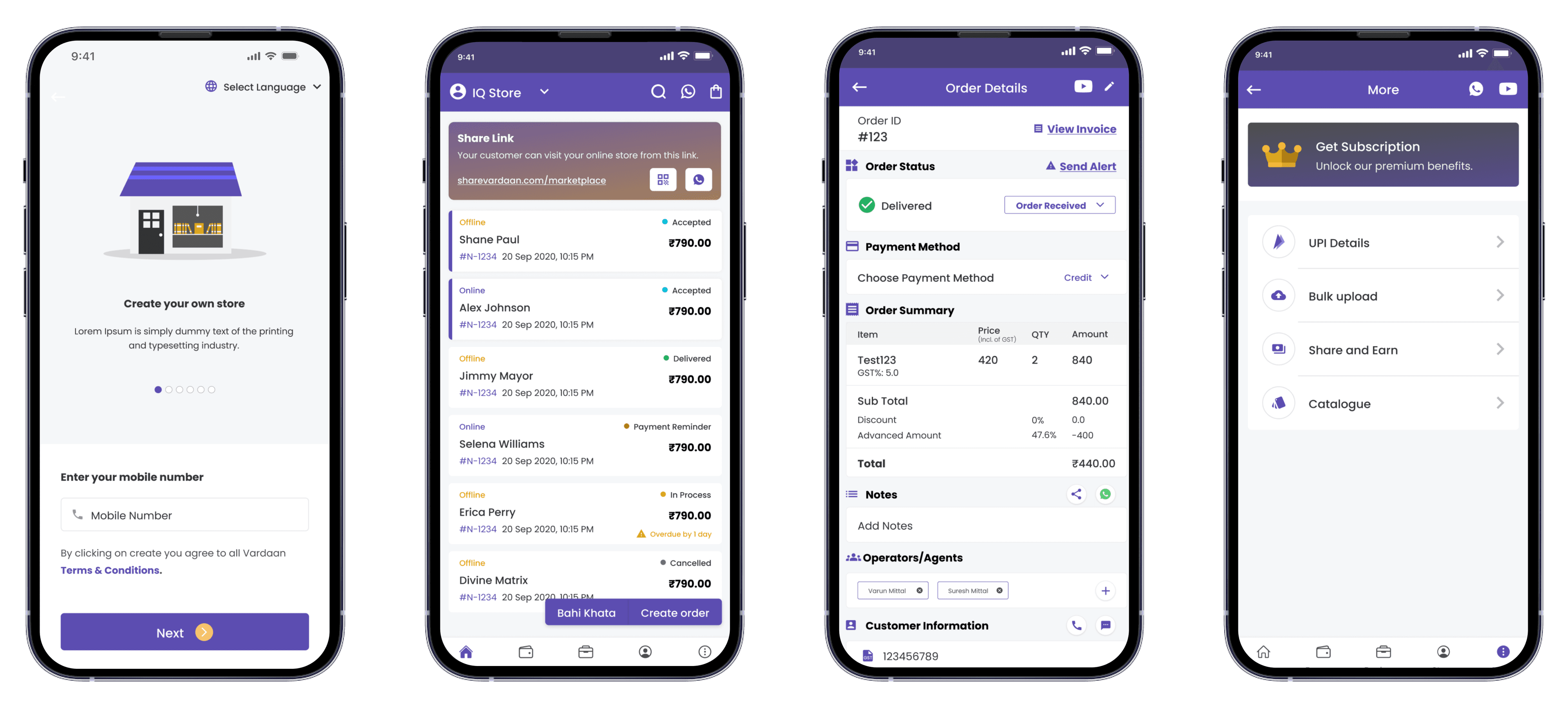Tap Create Order button at bottom
Screen dimensions: 1568x708
tap(674, 612)
